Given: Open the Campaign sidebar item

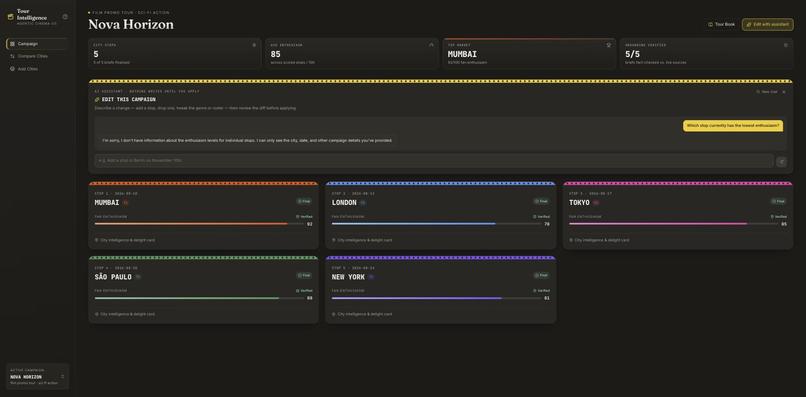Looking at the screenshot, I should click(x=37, y=44).
